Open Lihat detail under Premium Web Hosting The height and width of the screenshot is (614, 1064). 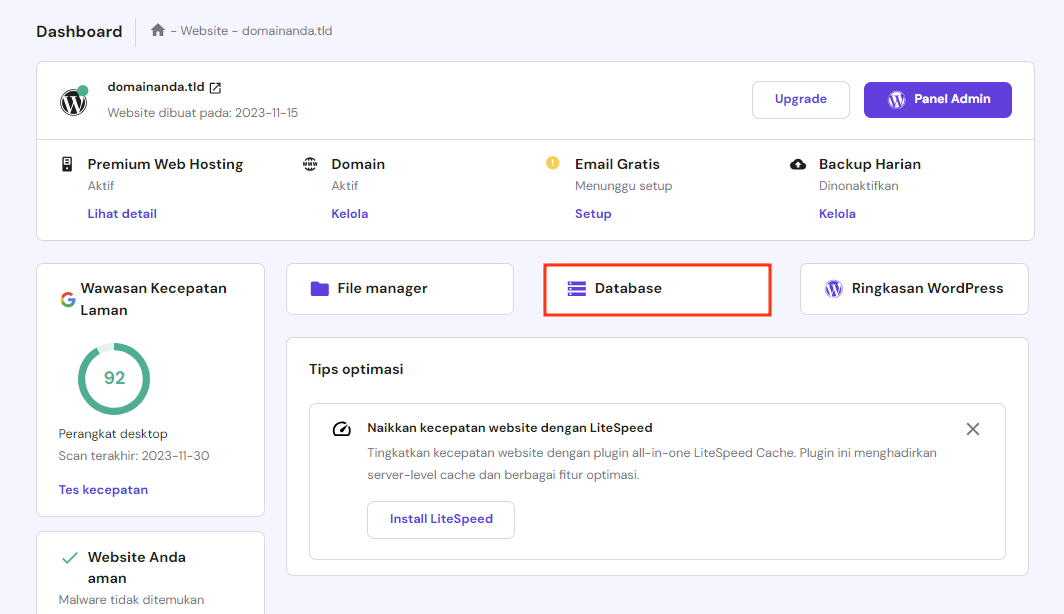(122, 213)
